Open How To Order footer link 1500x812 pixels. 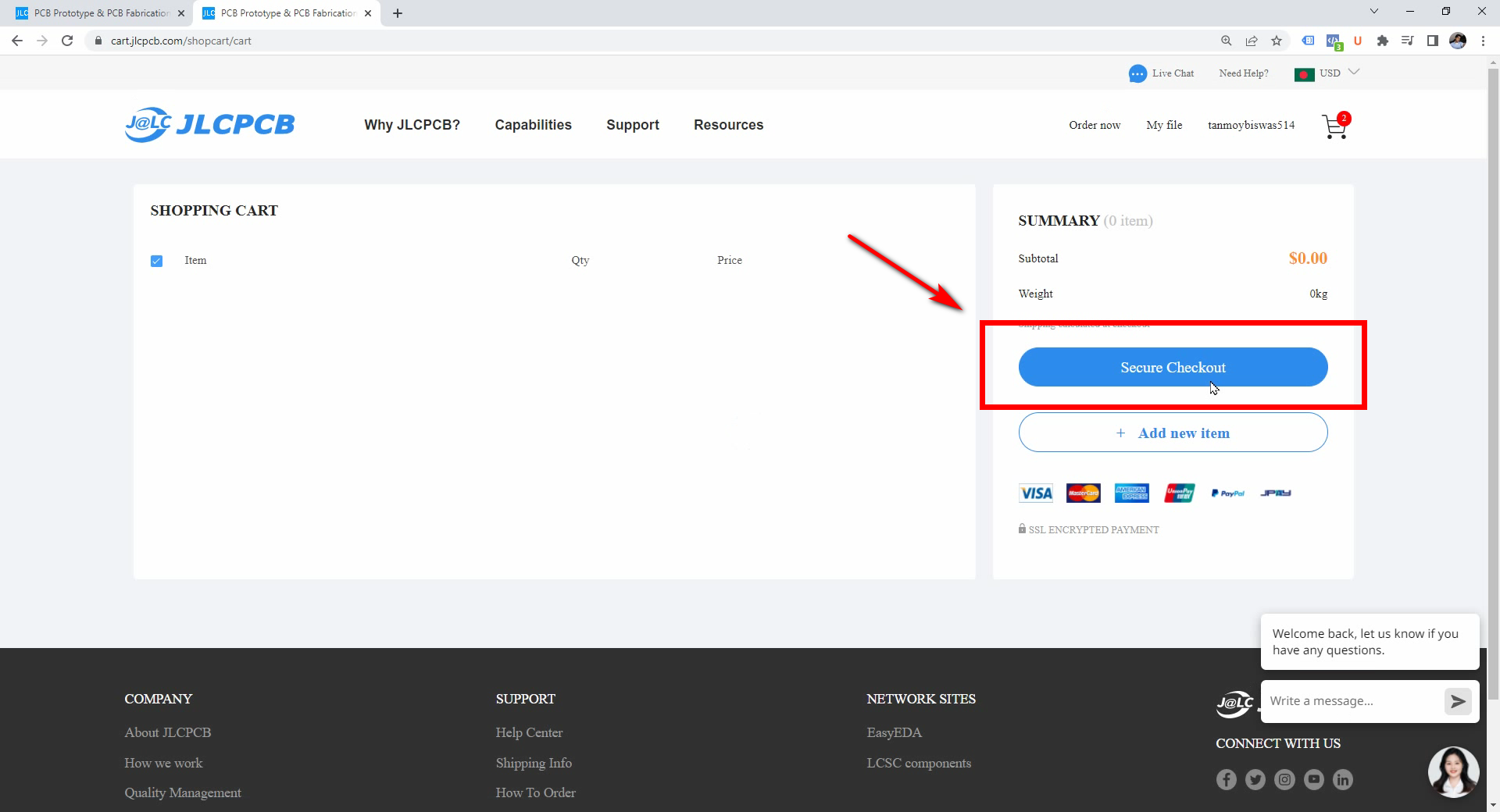pos(535,792)
